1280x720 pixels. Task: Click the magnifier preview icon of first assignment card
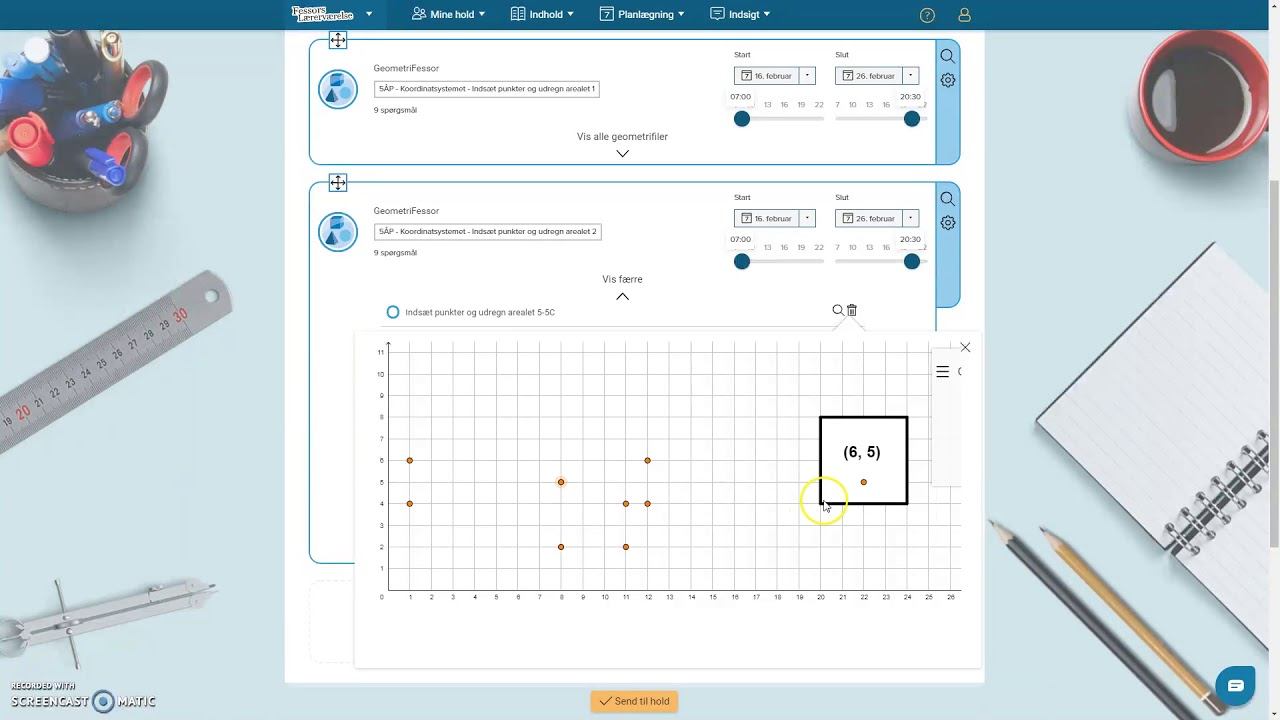click(x=947, y=57)
